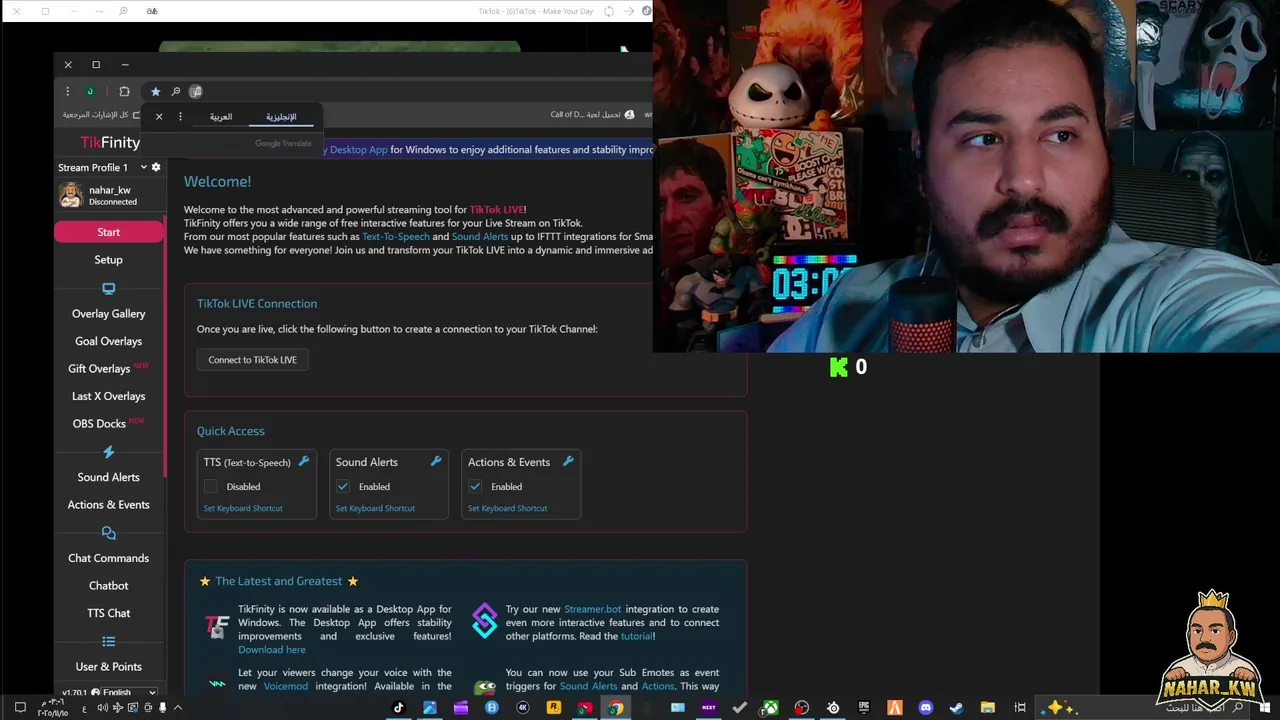The image size is (1280, 720).
Task: Open Chrome's three-dot menu
Action: coord(68,92)
